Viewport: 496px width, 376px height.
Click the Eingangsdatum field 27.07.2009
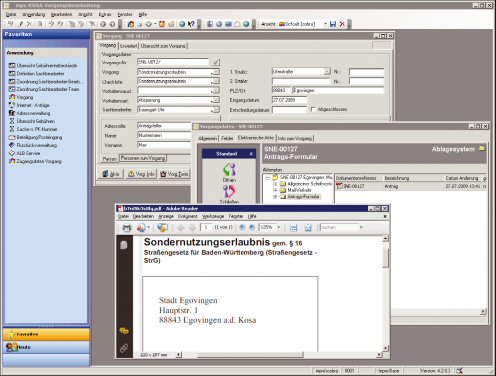coord(289,100)
